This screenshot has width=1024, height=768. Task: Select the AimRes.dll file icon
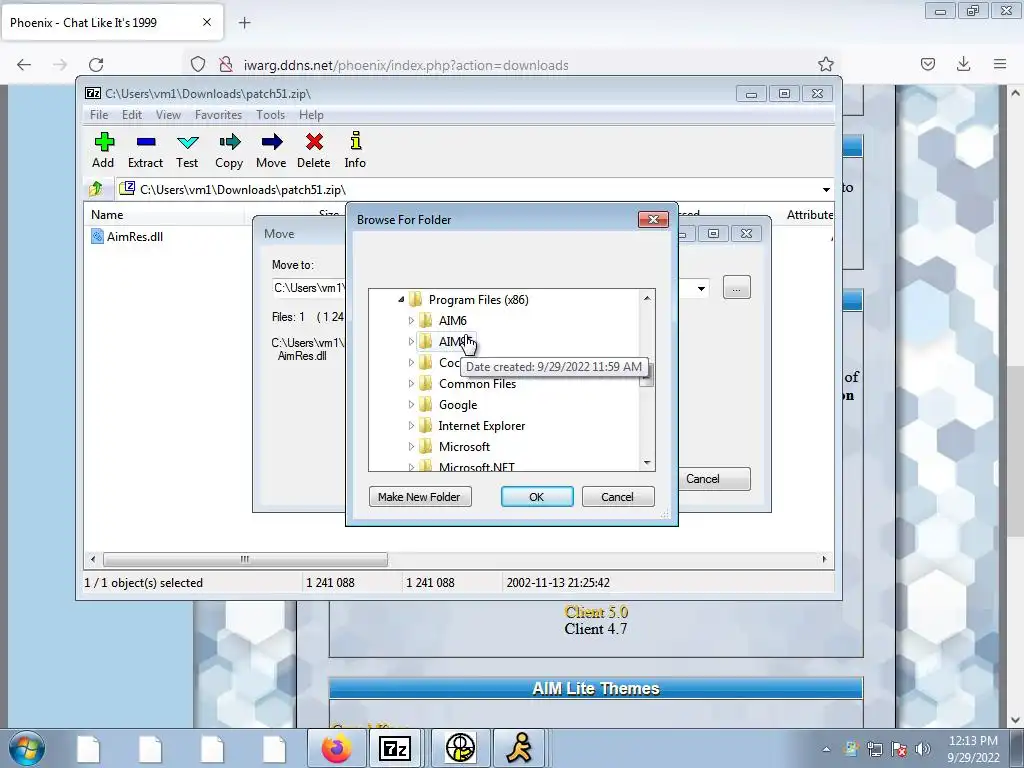[97, 236]
